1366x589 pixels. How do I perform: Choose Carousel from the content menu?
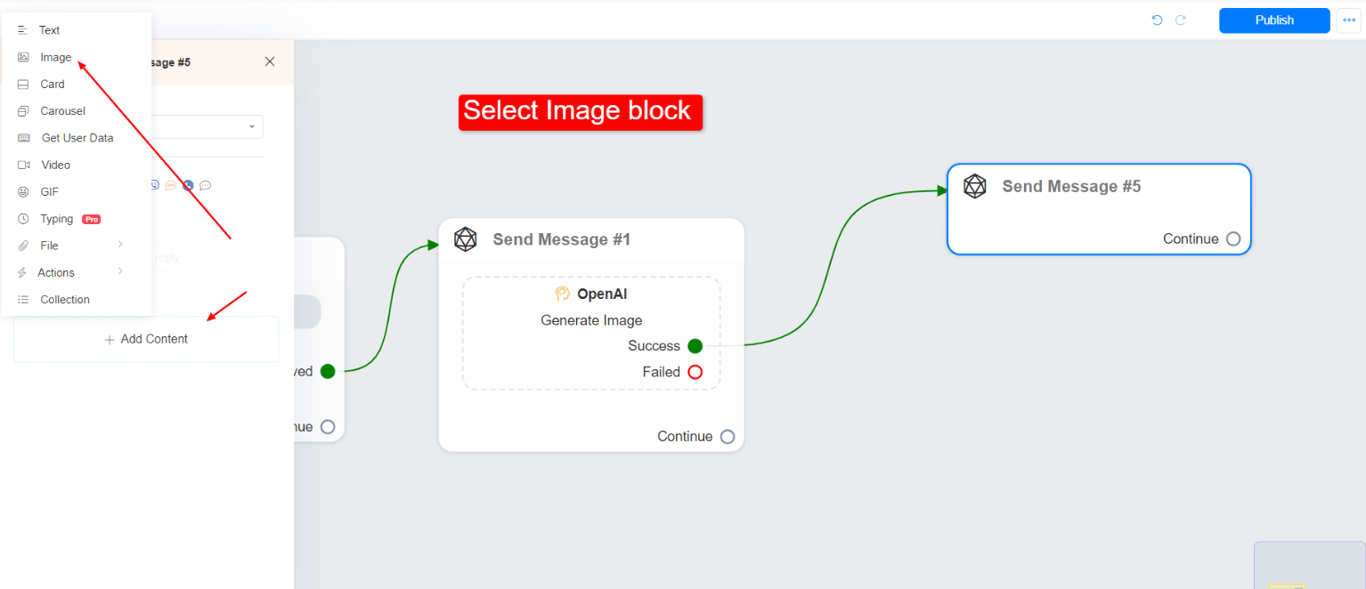tap(62, 111)
